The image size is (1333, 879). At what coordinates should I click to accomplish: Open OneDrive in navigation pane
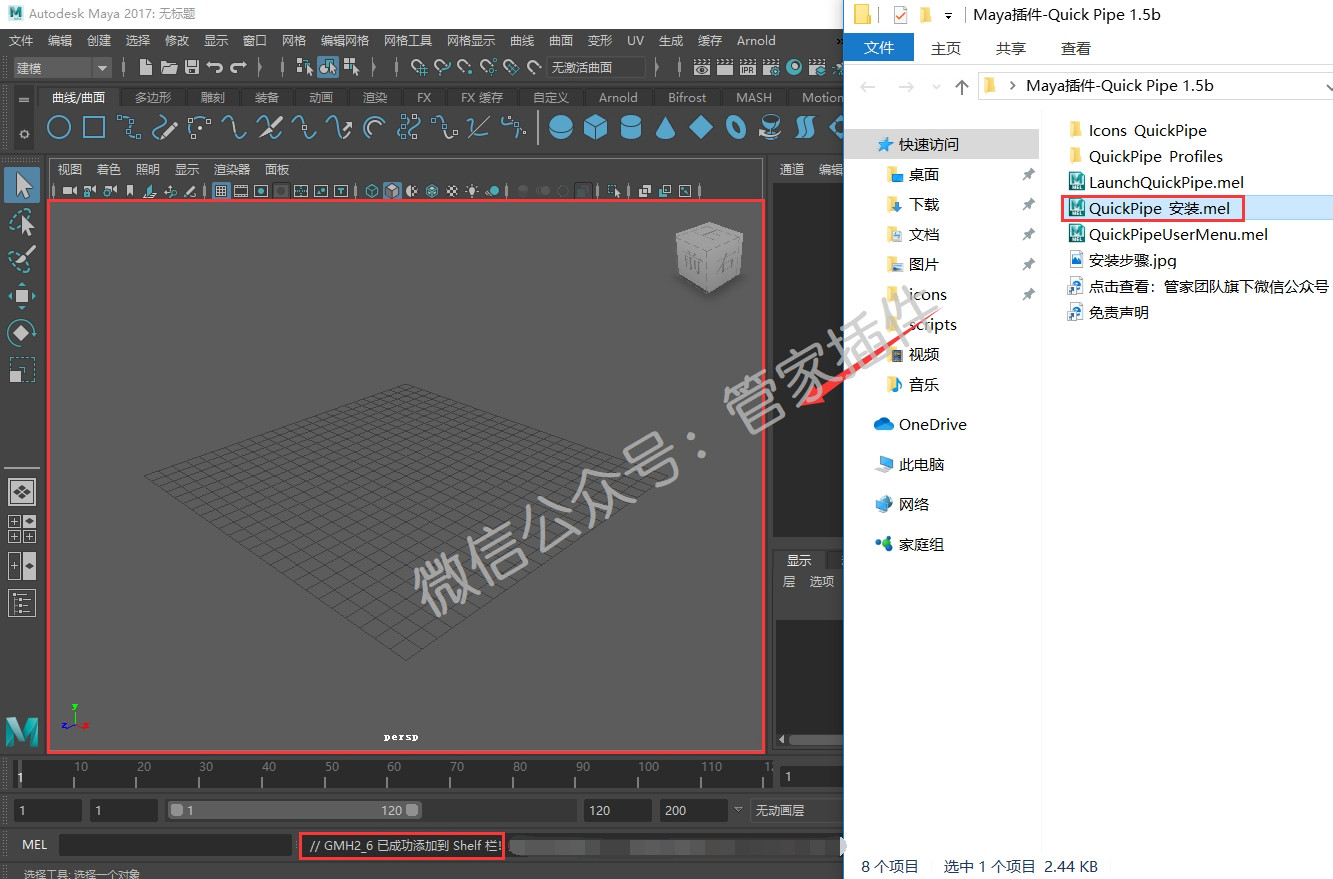pos(932,424)
